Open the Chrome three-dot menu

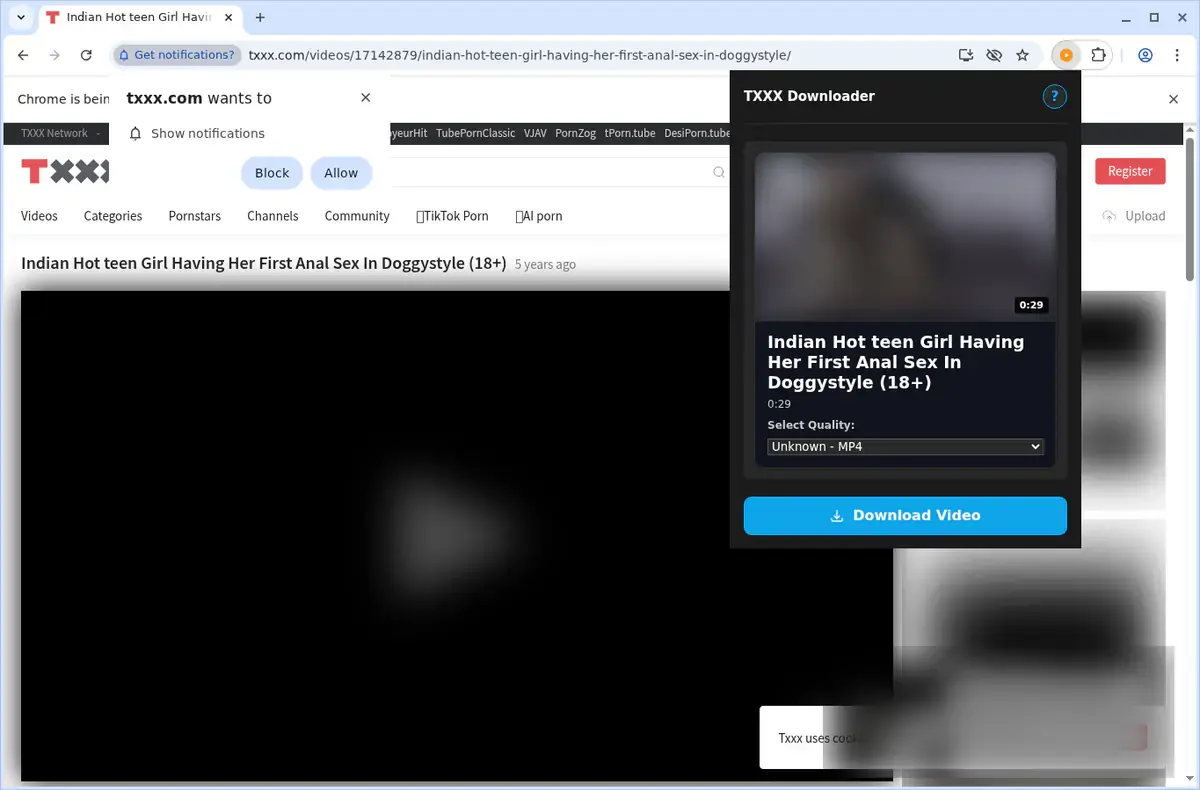(x=1176, y=55)
